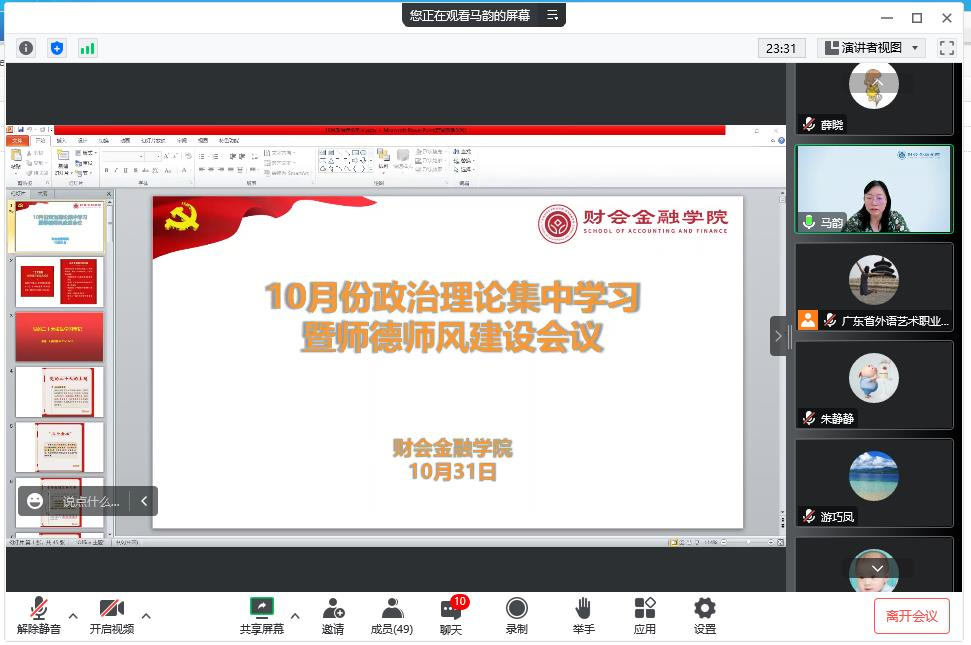Enter full screen mode icon
The height and width of the screenshot is (645, 971).
pos(946,48)
